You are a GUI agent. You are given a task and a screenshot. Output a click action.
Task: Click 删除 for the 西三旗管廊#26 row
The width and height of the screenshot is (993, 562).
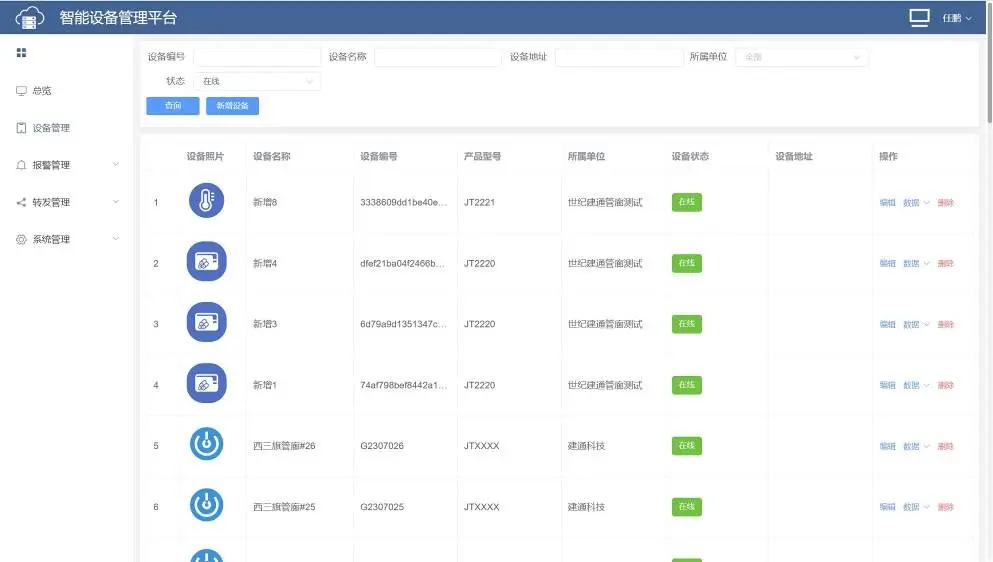click(946, 446)
